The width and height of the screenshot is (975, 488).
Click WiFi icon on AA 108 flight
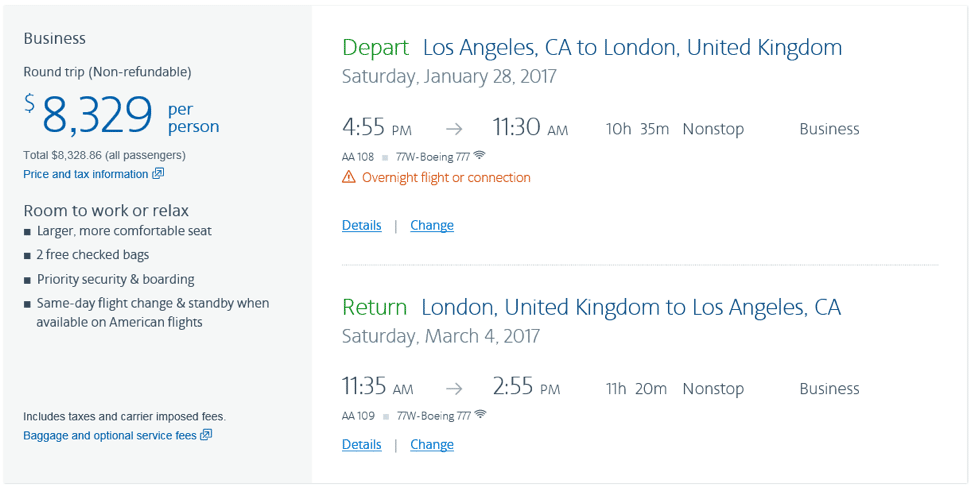479,156
